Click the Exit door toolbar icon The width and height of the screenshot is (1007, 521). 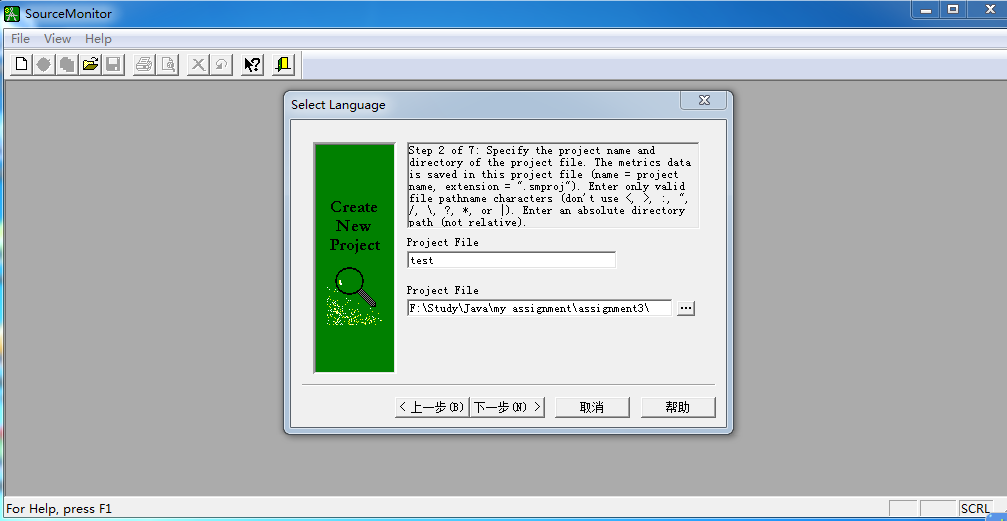tap(283, 64)
